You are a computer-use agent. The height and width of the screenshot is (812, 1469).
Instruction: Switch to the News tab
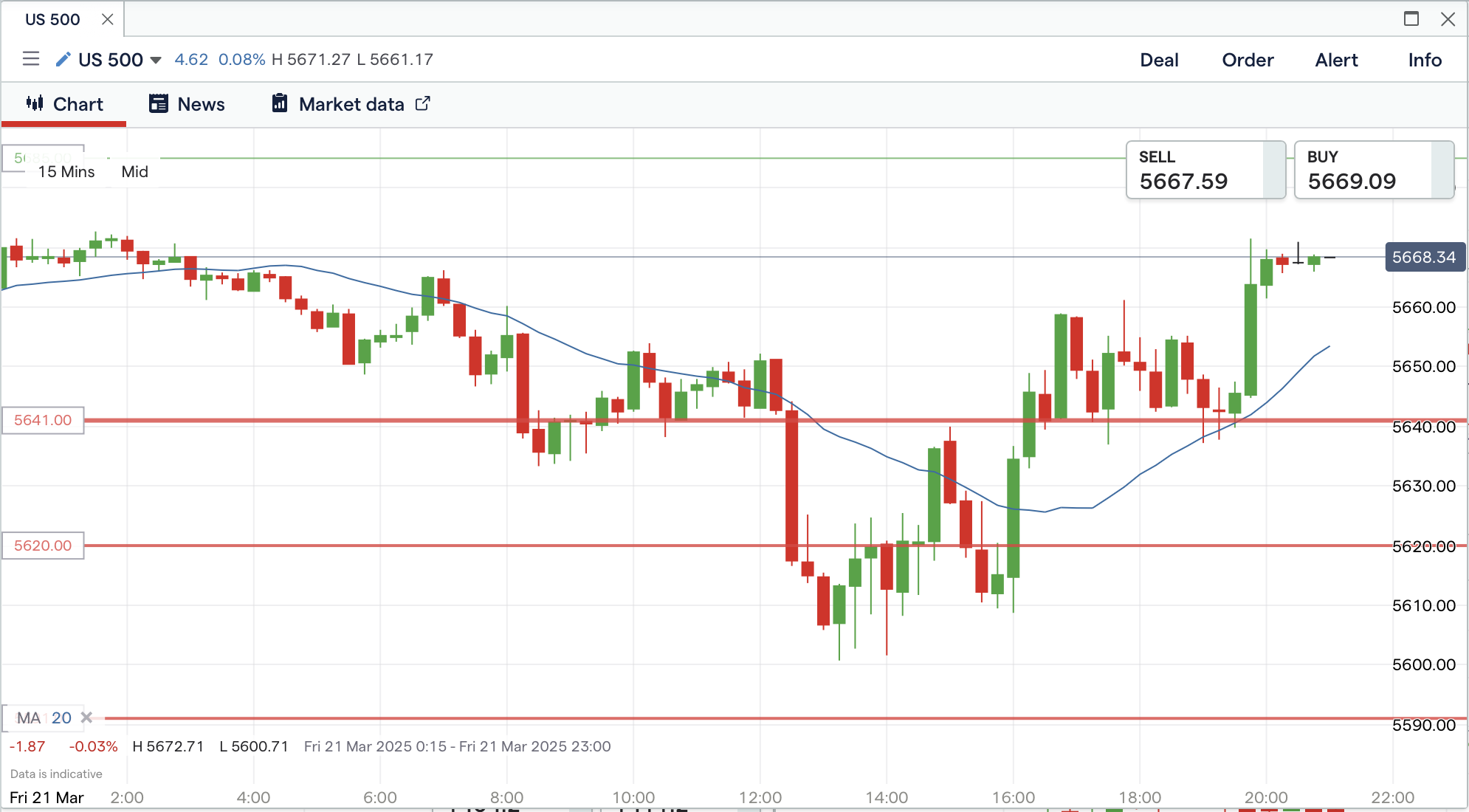click(201, 104)
